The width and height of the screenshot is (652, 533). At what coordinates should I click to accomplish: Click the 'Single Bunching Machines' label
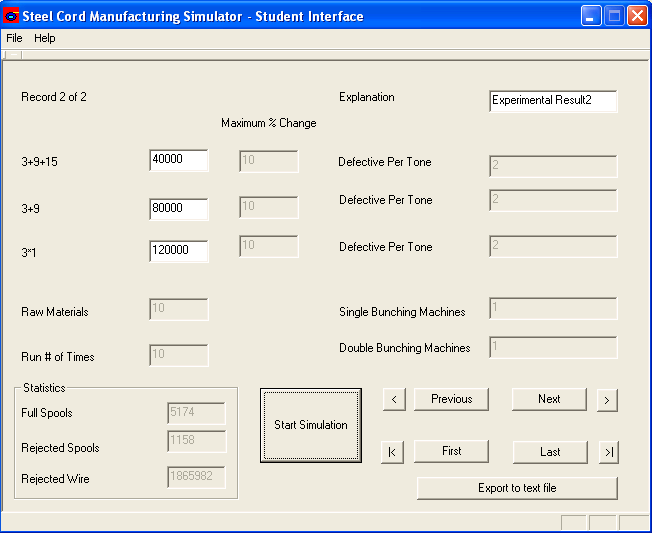click(x=402, y=312)
